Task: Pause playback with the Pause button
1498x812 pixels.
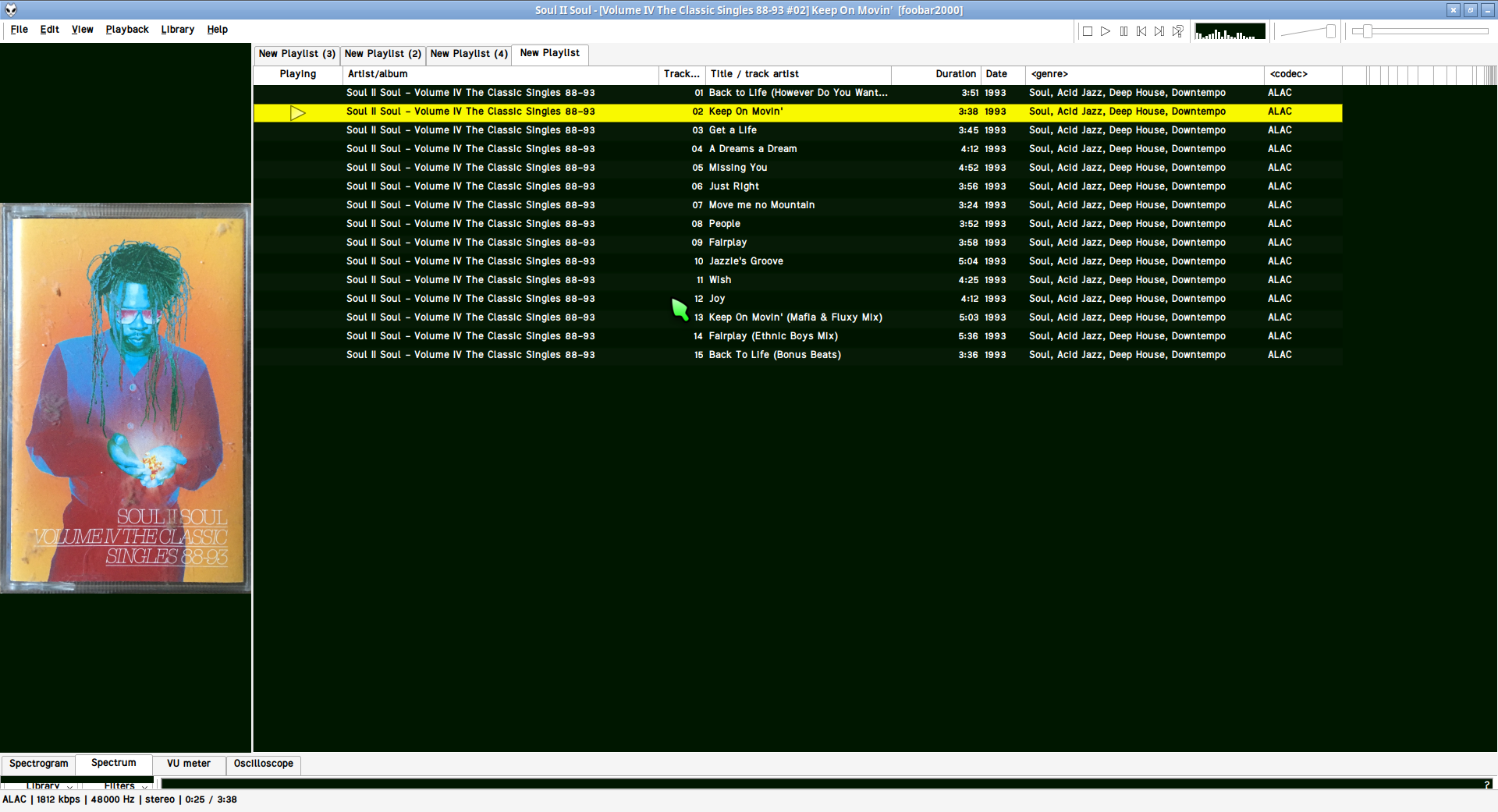Action: pyautogui.click(x=1123, y=31)
